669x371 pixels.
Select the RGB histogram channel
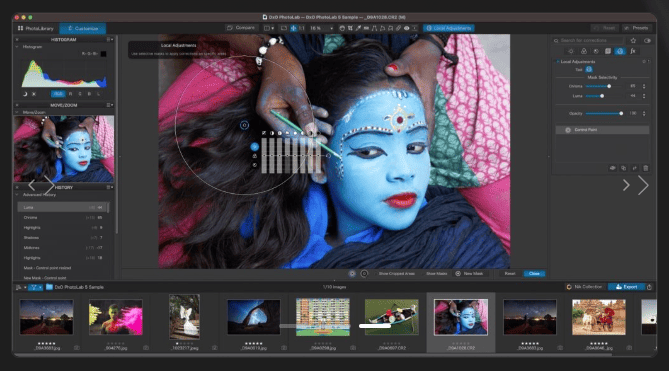58,94
